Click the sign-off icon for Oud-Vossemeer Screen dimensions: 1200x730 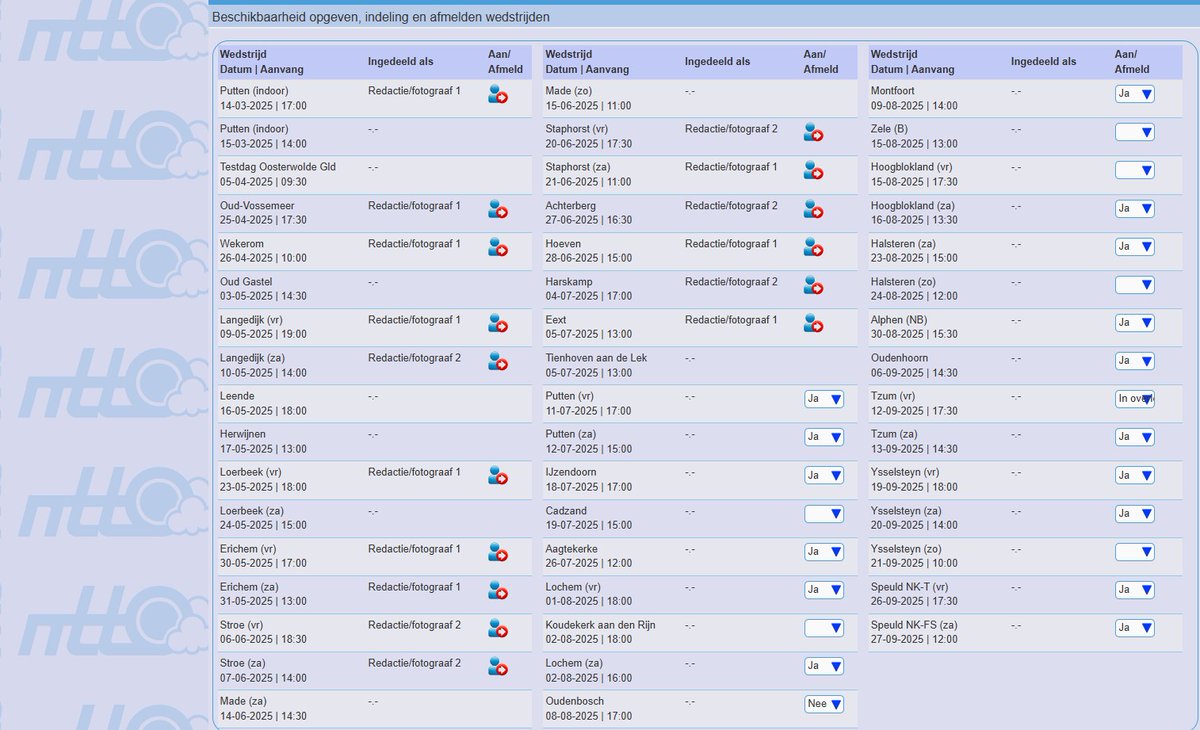click(498, 209)
